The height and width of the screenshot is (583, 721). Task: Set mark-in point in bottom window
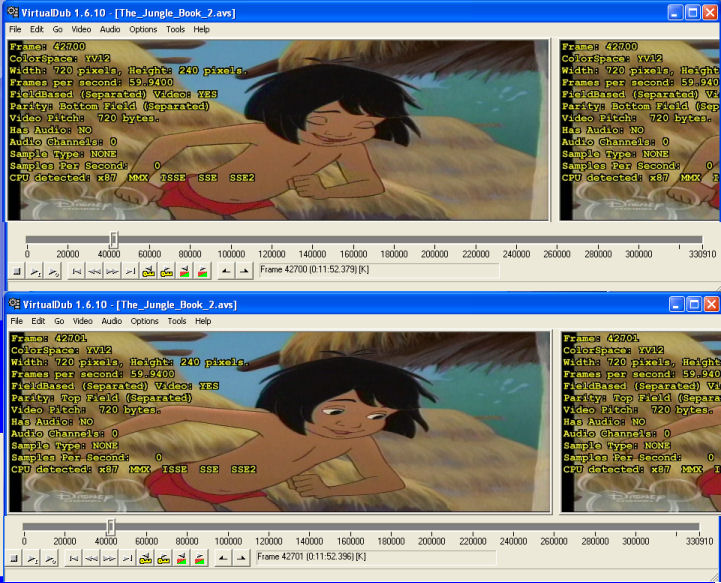223,558
